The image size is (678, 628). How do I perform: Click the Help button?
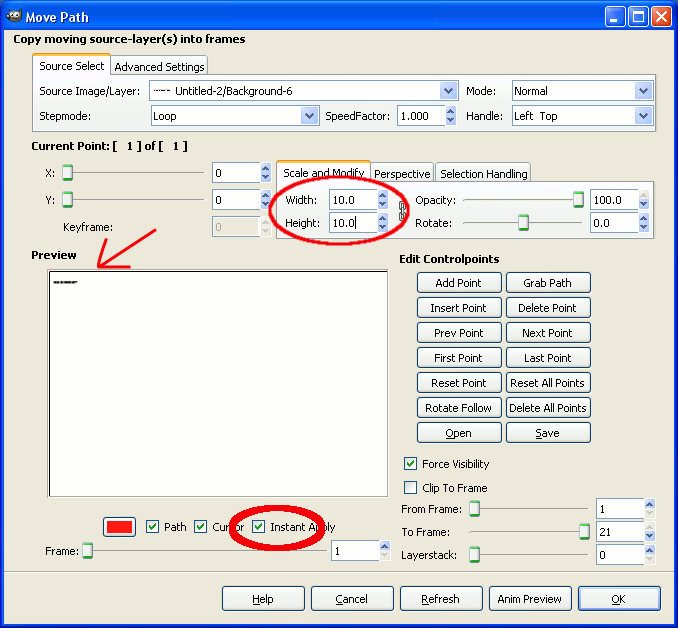coord(263,599)
